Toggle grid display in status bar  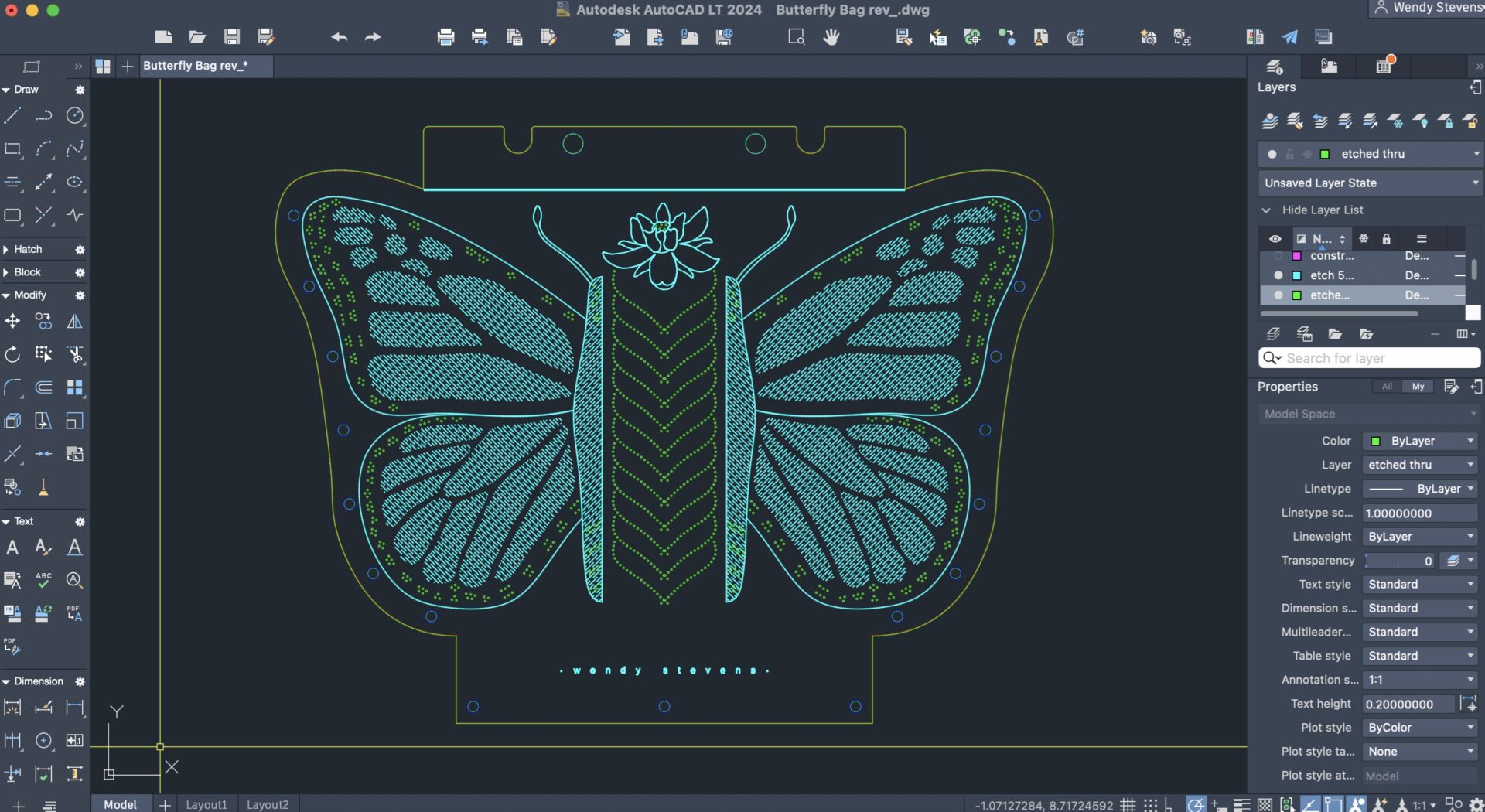(1128, 805)
